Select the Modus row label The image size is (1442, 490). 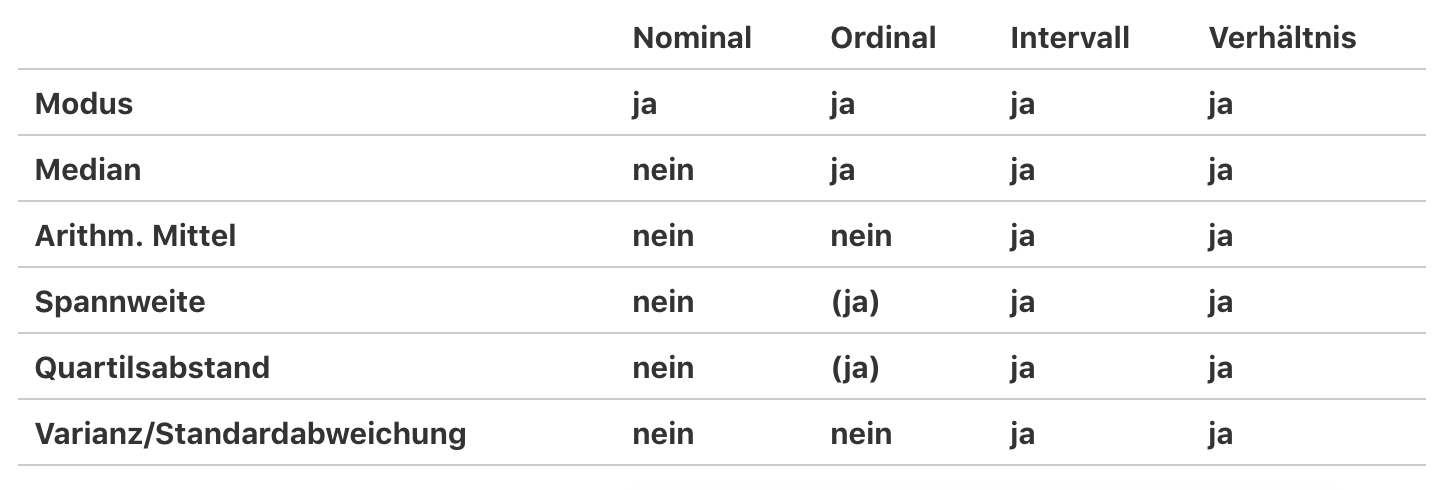[x=84, y=103]
